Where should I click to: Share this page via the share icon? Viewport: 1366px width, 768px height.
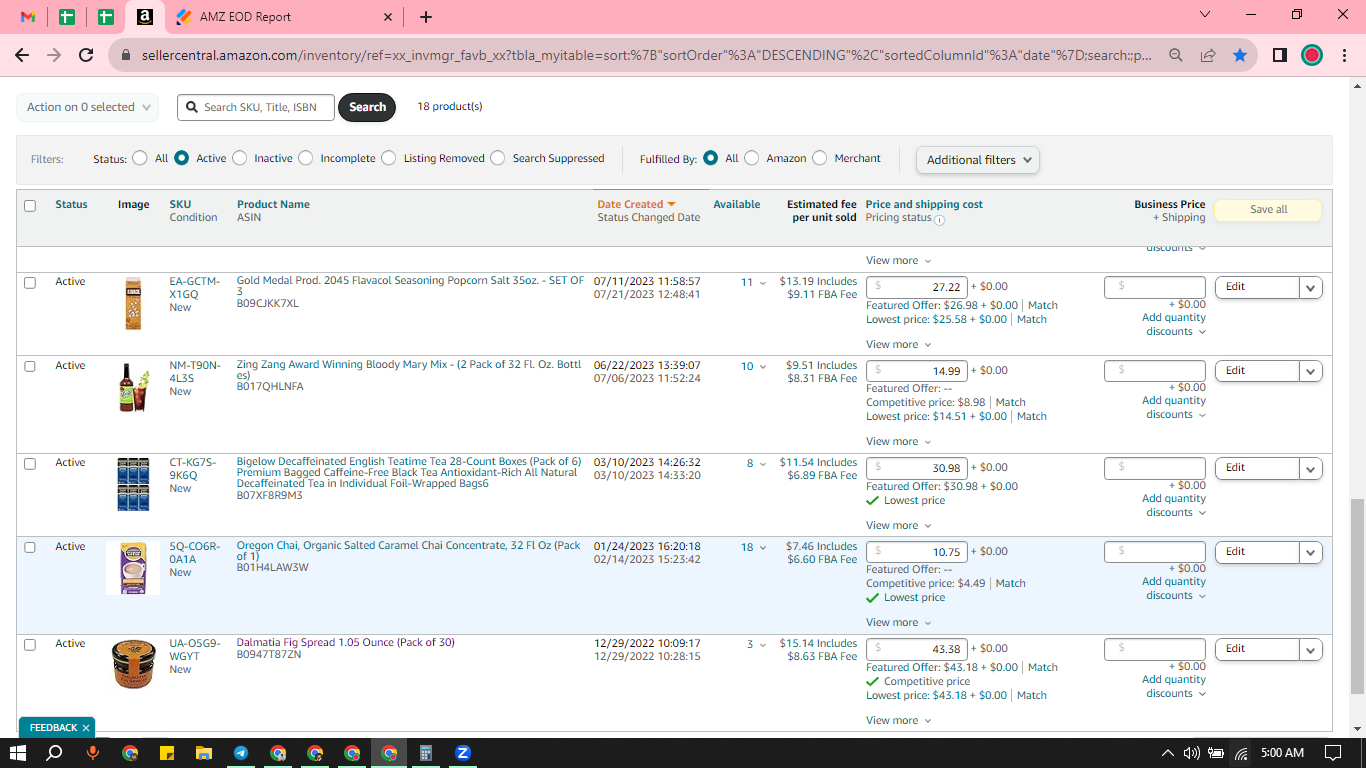pos(1208,55)
